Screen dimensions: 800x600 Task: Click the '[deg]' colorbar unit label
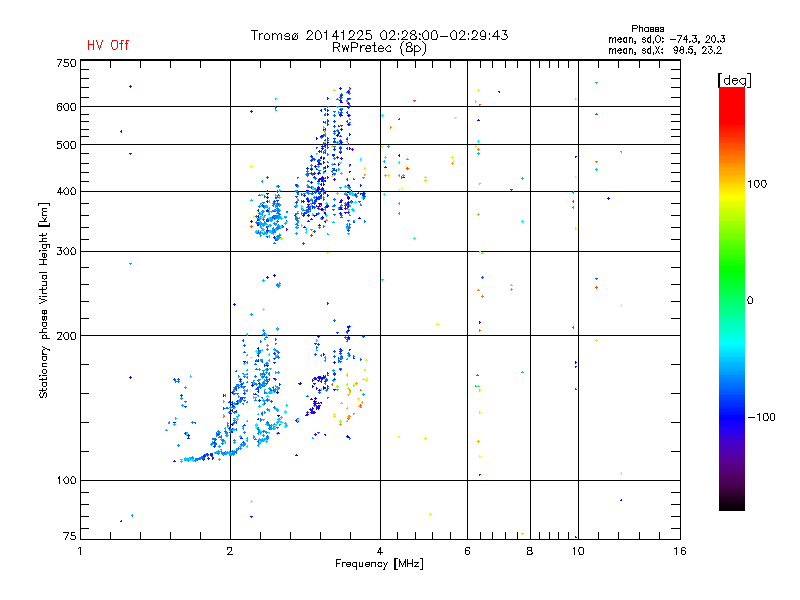point(734,80)
